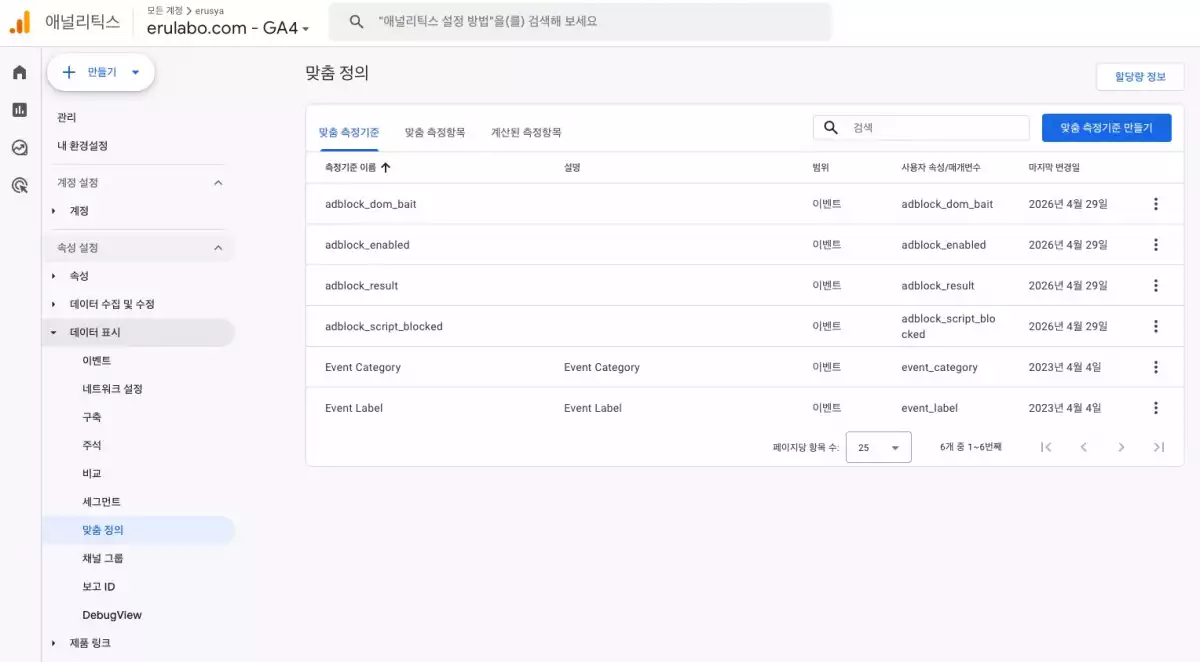Open the erulabo.com - GA4 property selector
Image resolution: width=1200 pixels, height=662 pixels.
click(x=228, y=28)
